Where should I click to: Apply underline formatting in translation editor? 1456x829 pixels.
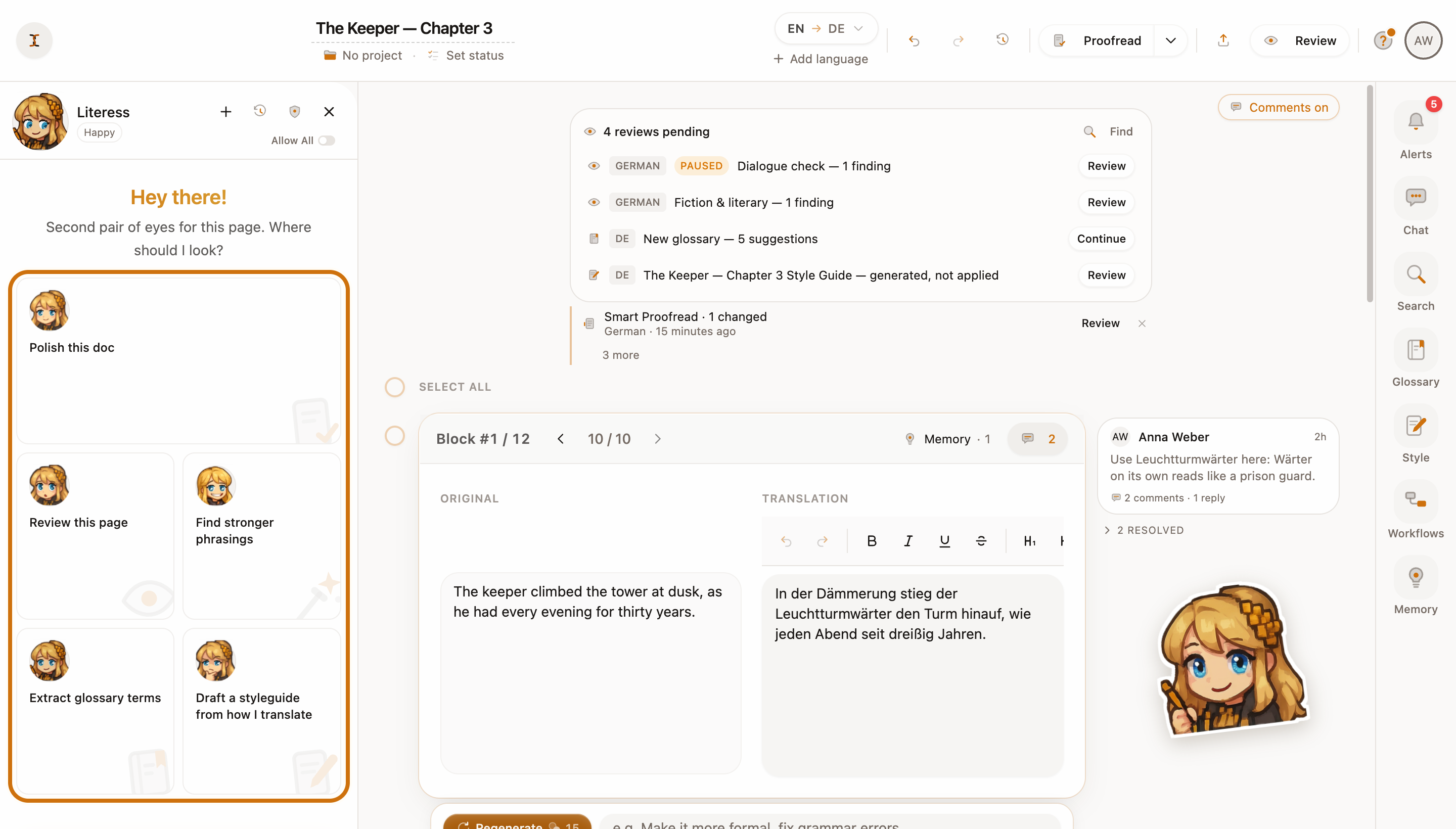pyautogui.click(x=944, y=541)
